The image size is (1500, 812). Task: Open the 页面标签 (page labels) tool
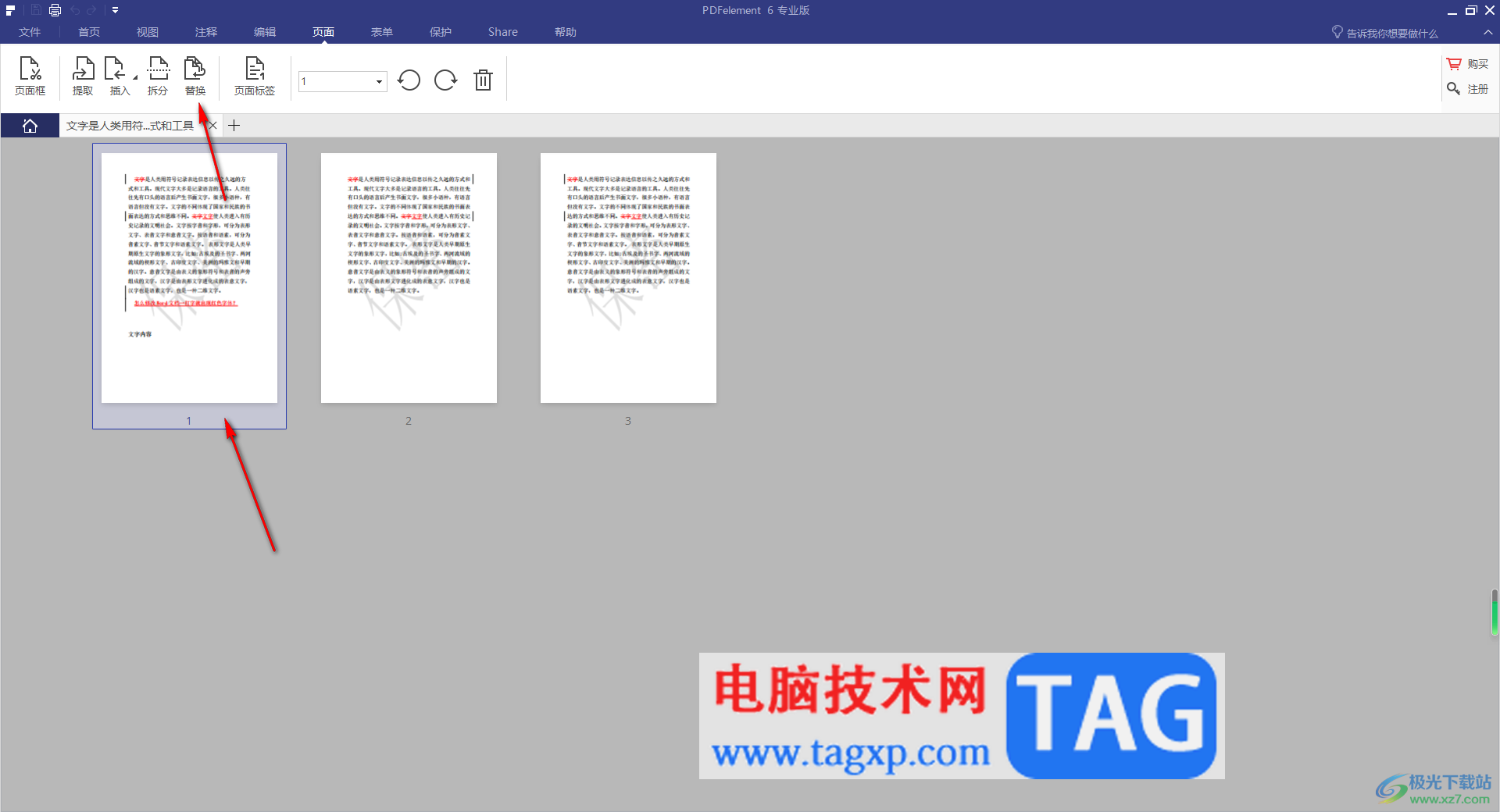coord(255,77)
